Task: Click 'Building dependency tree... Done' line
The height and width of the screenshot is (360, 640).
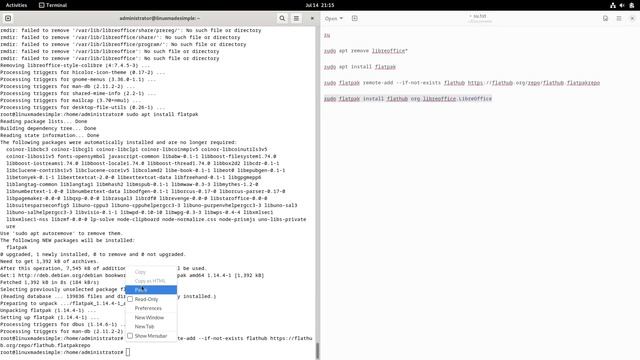Action: click(48, 129)
